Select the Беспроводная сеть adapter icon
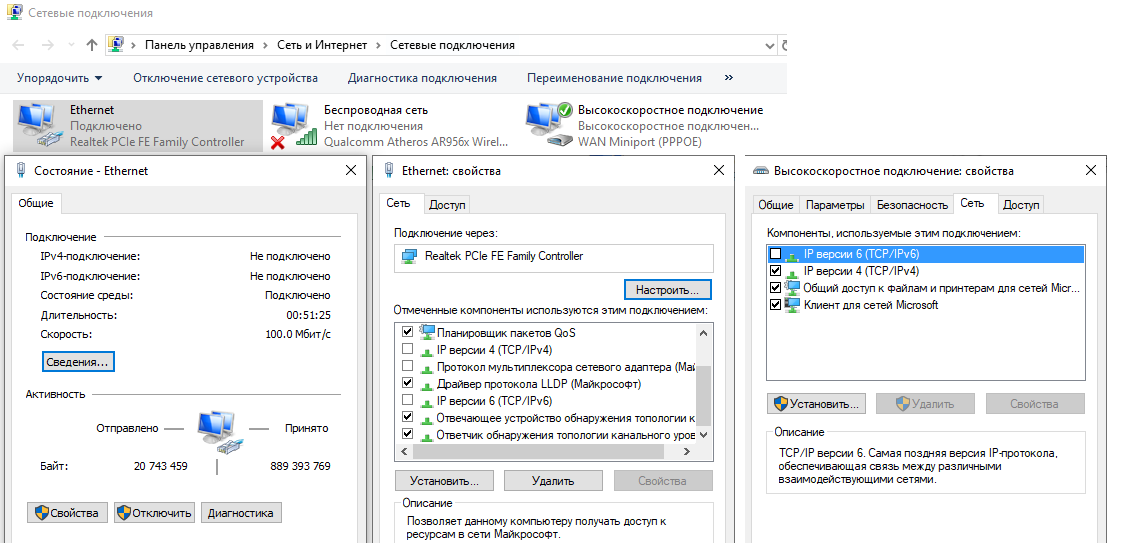This screenshot has height=543, width=1126. (293, 125)
